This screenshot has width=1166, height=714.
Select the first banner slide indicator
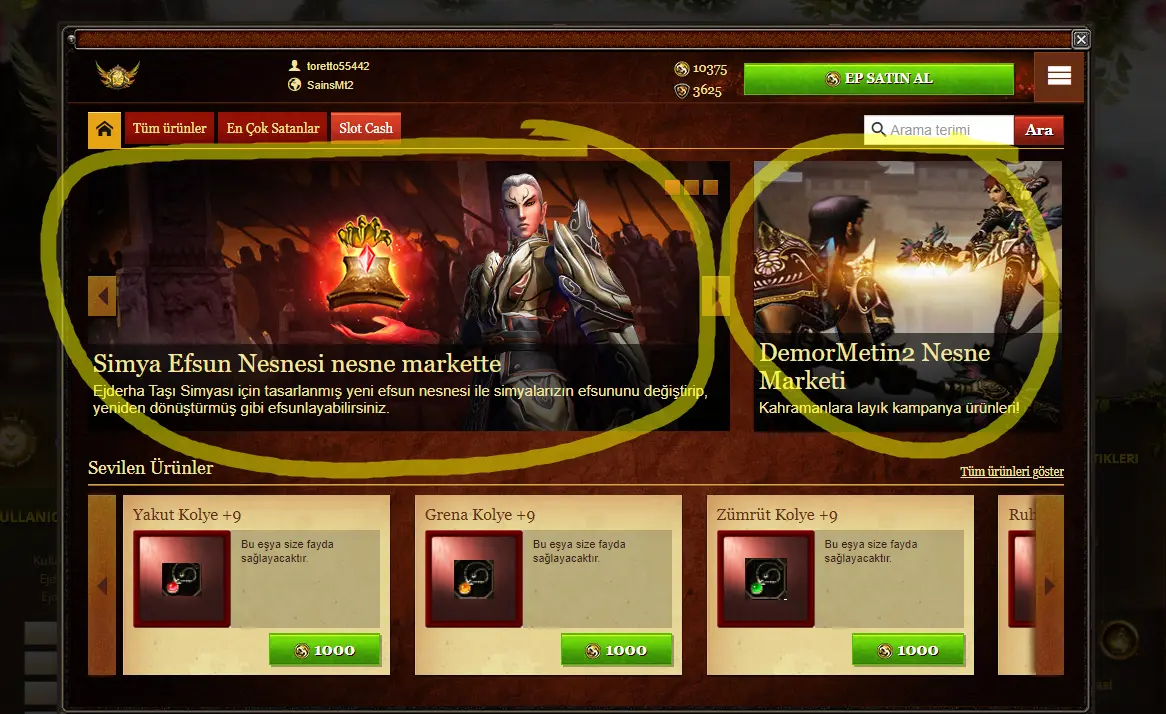(x=672, y=187)
